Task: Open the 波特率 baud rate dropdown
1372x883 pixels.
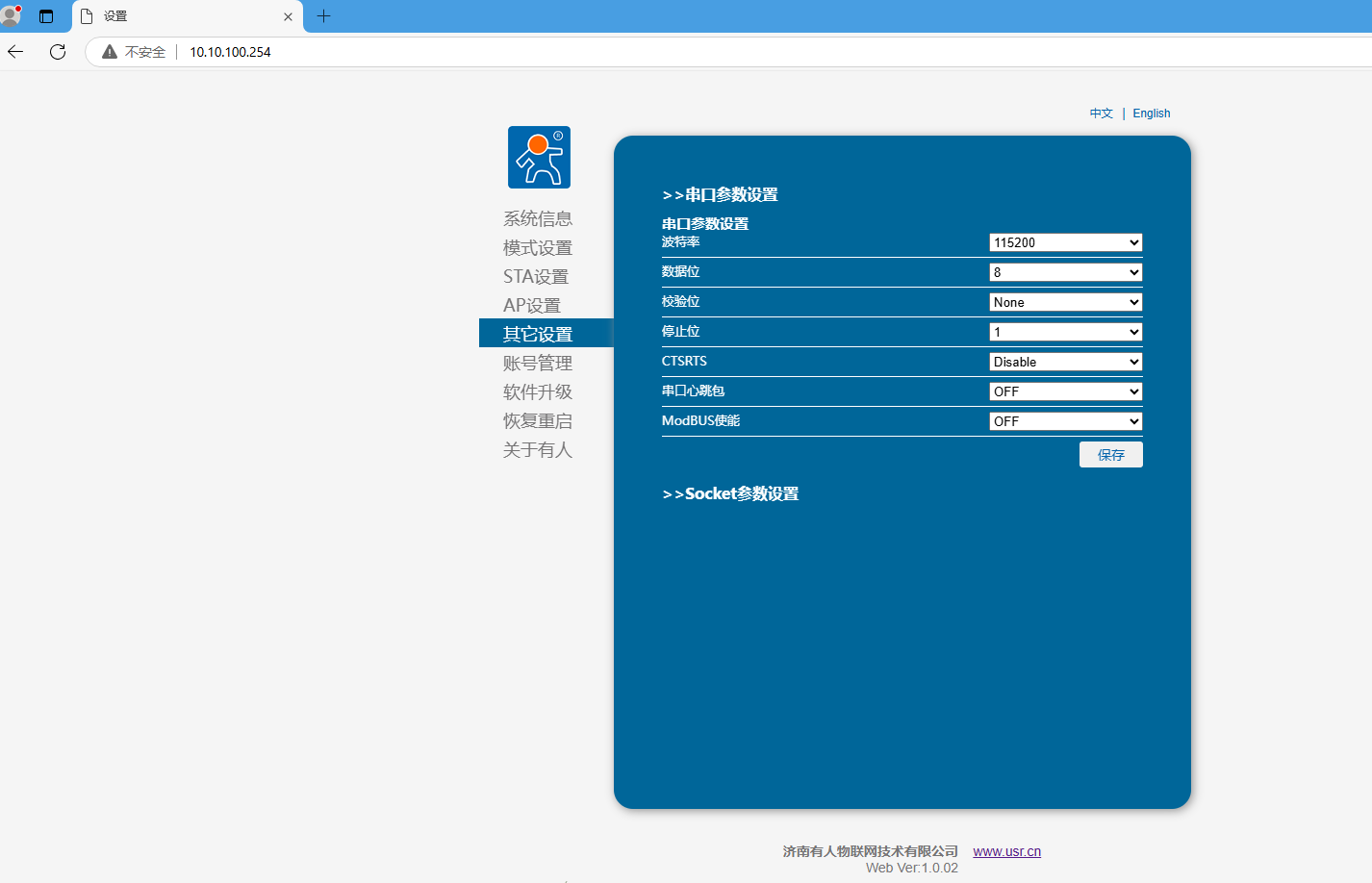Action: (x=1065, y=242)
